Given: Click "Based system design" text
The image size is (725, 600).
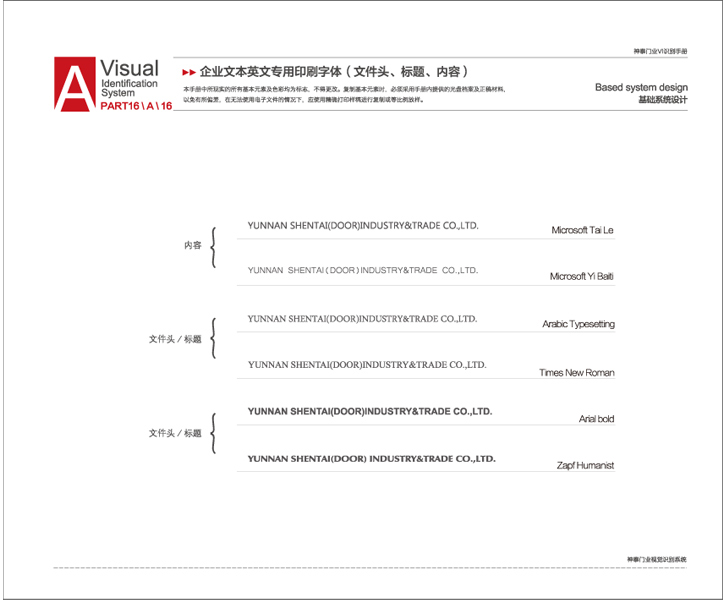Looking at the screenshot, I should [641, 87].
